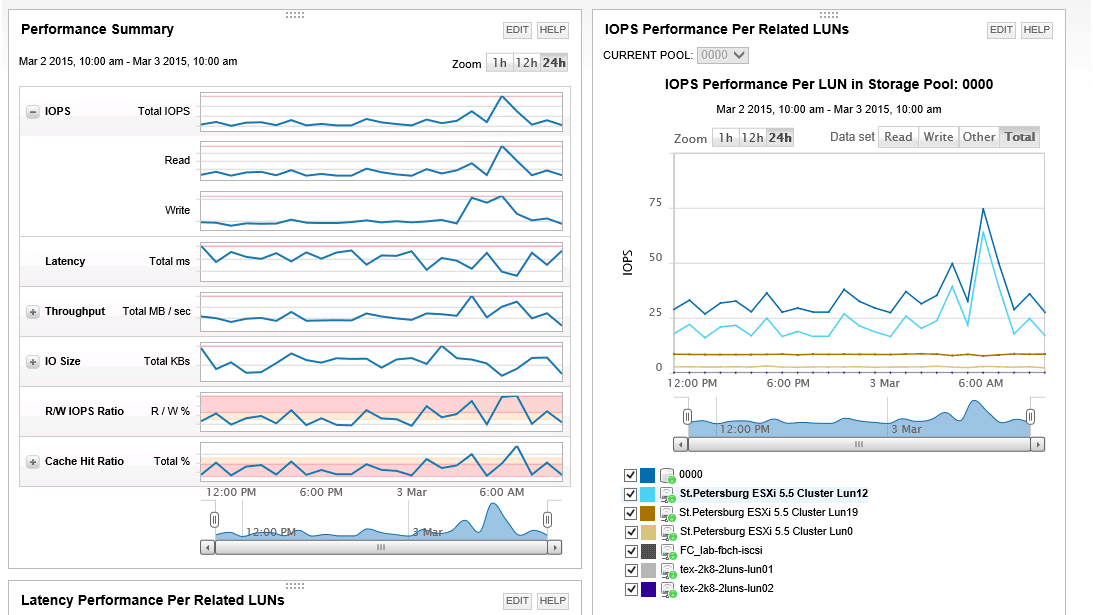Image resolution: width=1093 pixels, height=615 pixels.
Task: Open the CURRENT POOL dropdown
Action: (723, 56)
